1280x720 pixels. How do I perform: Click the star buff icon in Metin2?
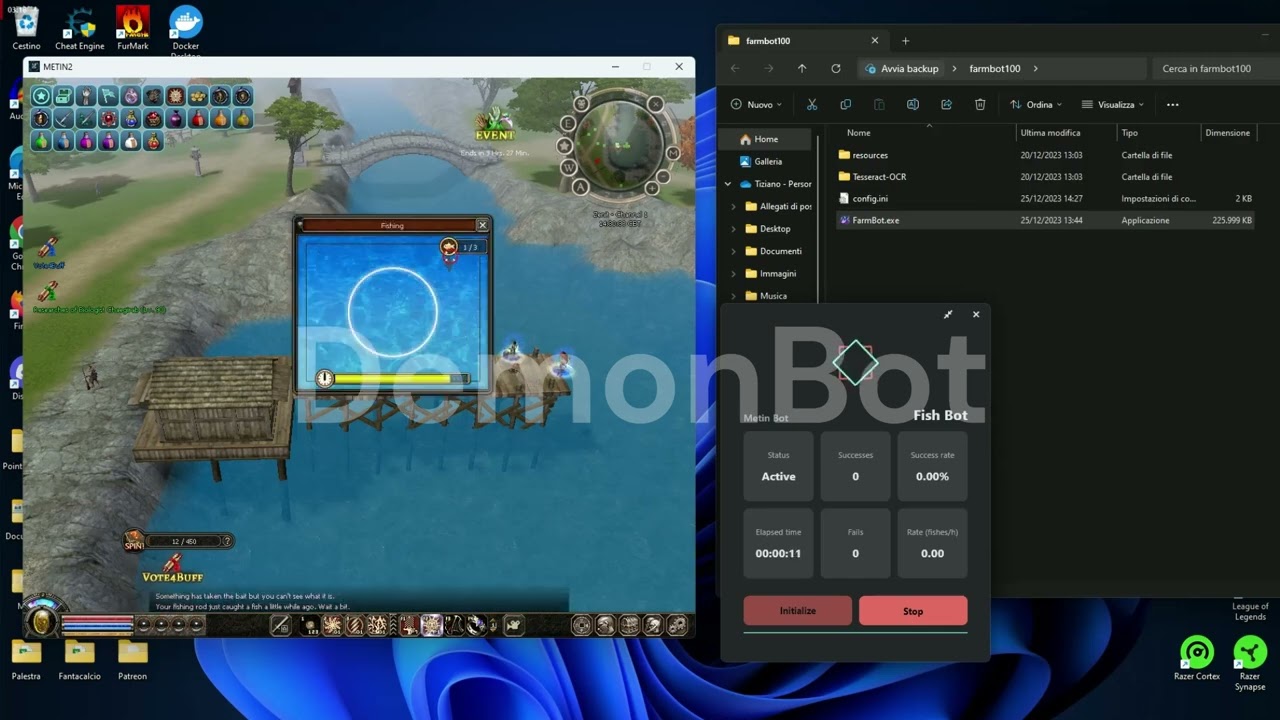tap(41, 96)
